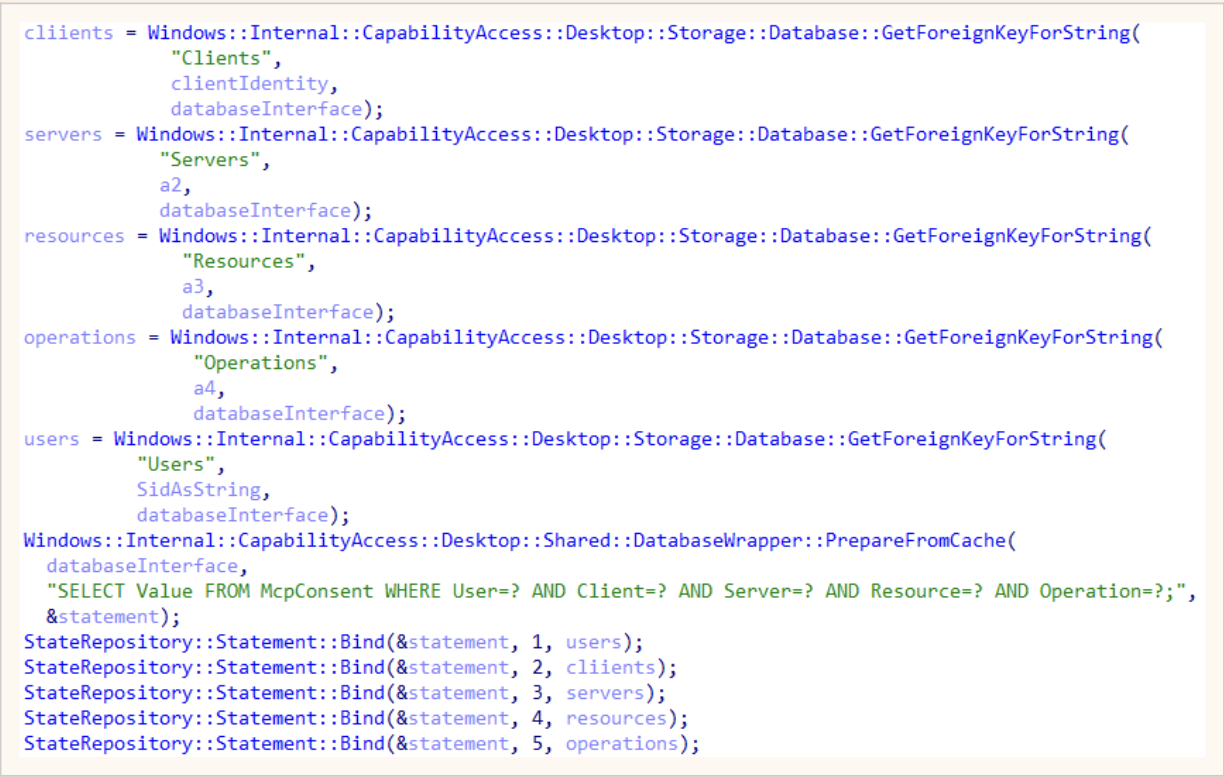Select the a2 parameter
1224x777 pixels.
[x=169, y=185]
